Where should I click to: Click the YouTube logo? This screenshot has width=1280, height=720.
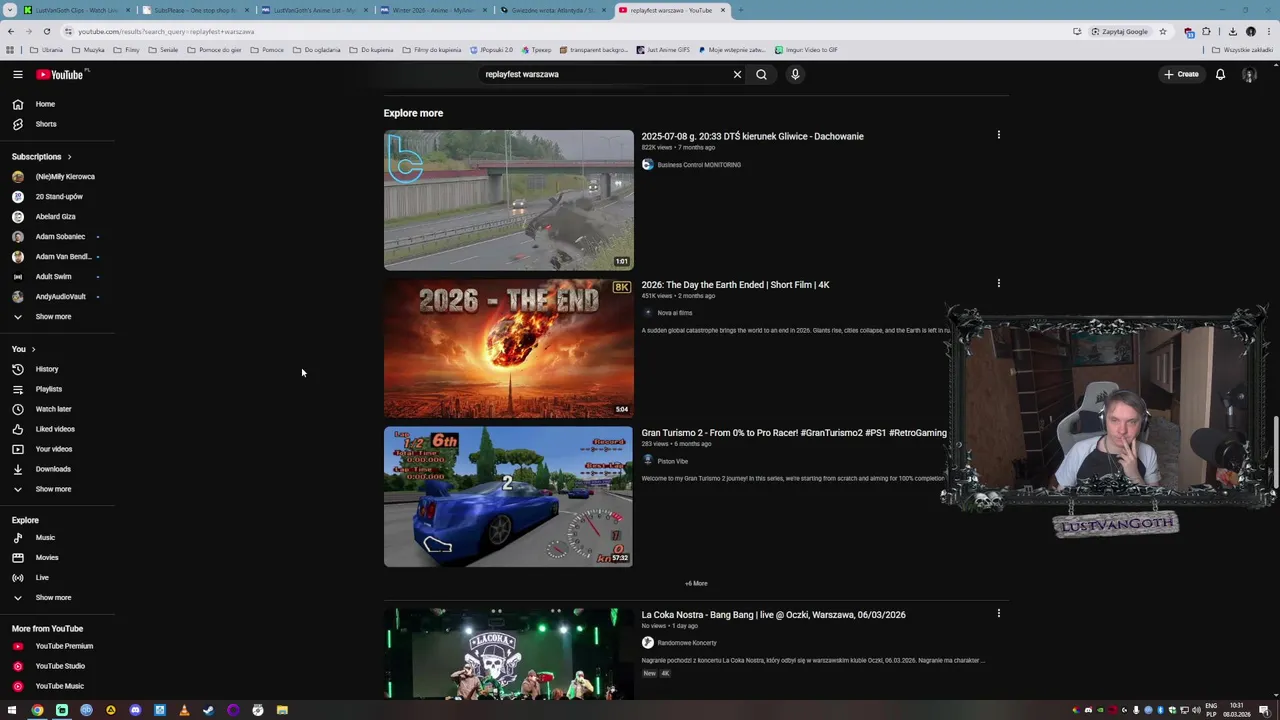pyautogui.click(x=60, y=74)
